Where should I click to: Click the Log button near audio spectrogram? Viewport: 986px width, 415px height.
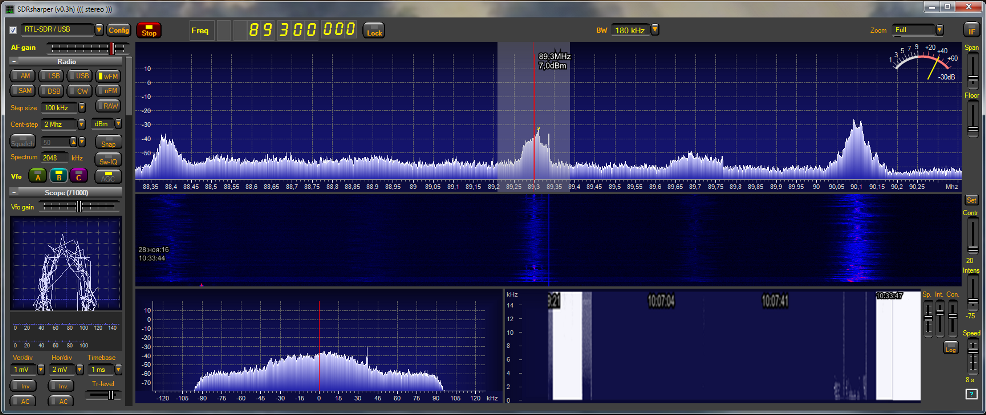point(950,347)
